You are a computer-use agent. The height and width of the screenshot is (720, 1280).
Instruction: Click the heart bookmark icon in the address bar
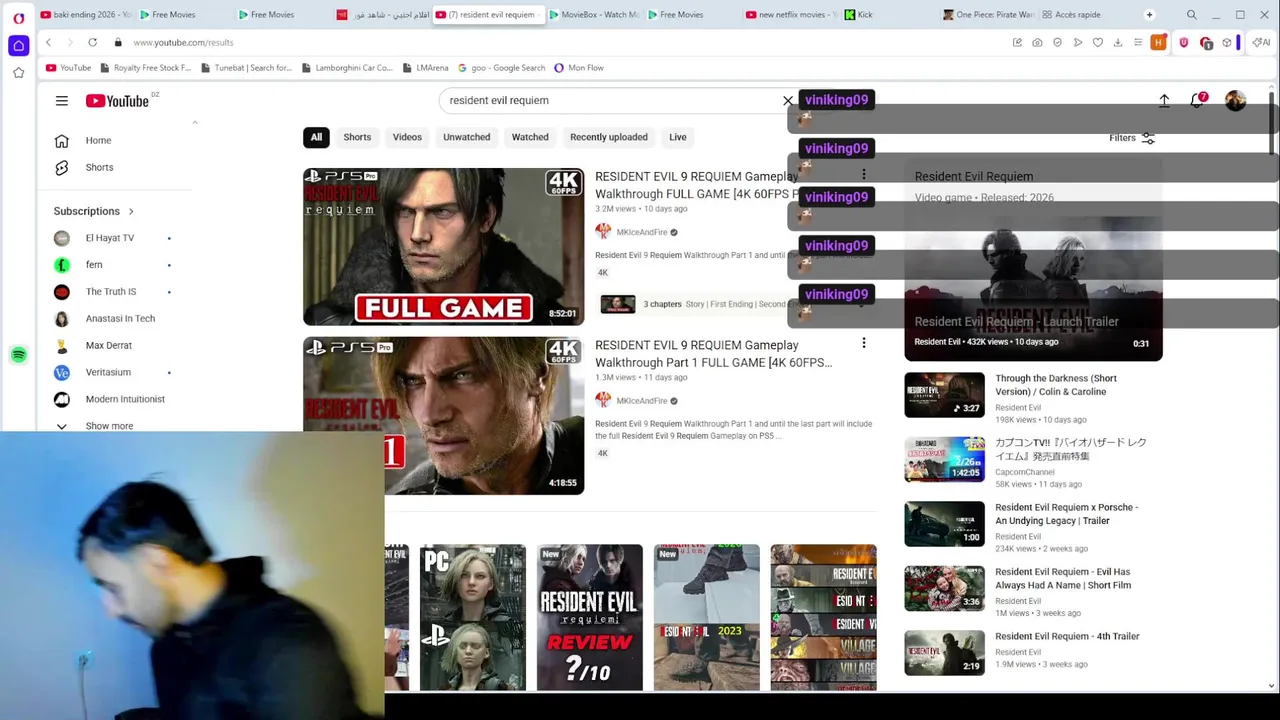1098,42
